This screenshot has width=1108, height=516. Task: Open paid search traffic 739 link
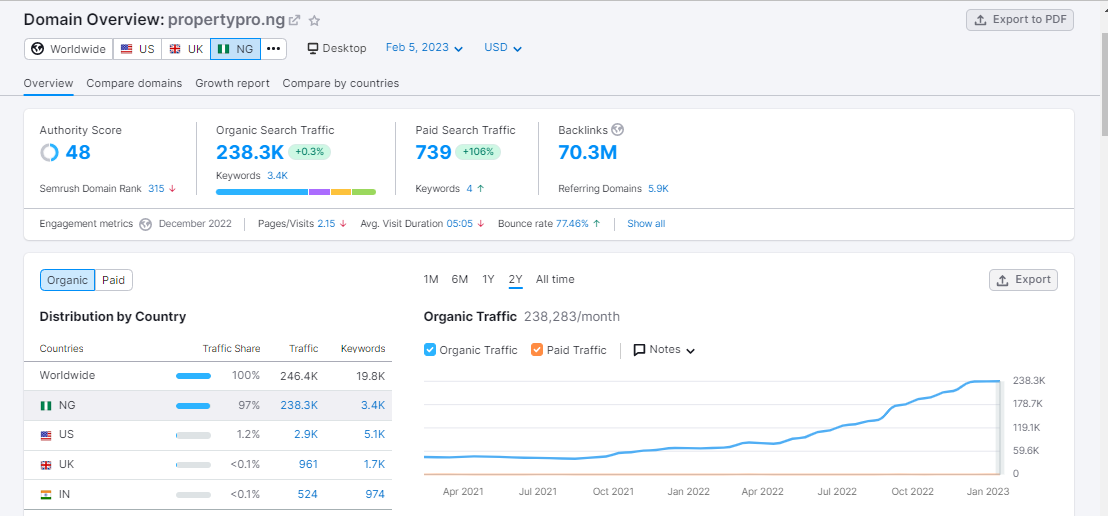pyautogui.click(x=433, y=152)
